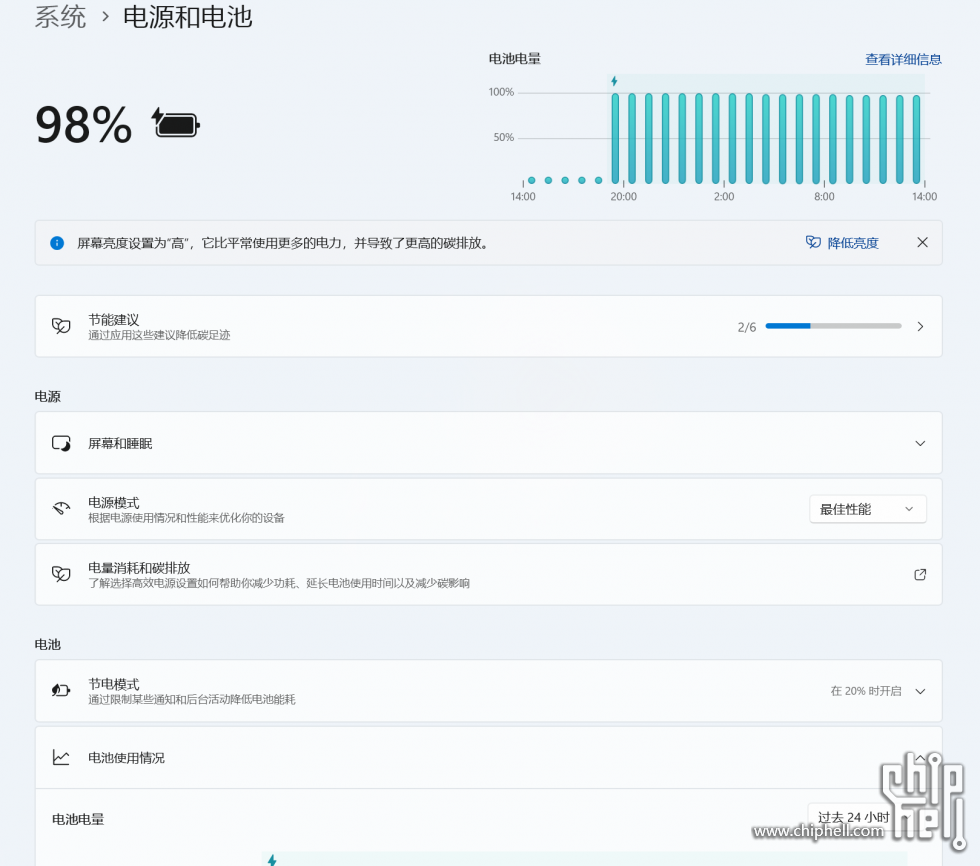Click the 节能建议 progress bar

pyautogui.click(x=833, y=326)
